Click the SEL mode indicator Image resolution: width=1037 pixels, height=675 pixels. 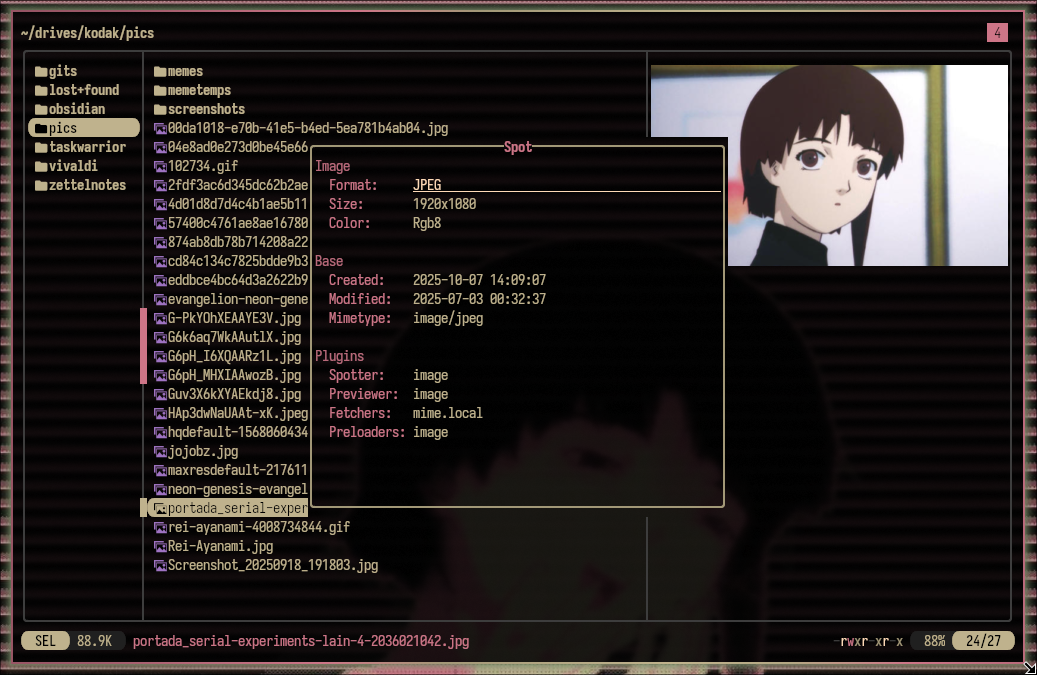pos(45,641)
